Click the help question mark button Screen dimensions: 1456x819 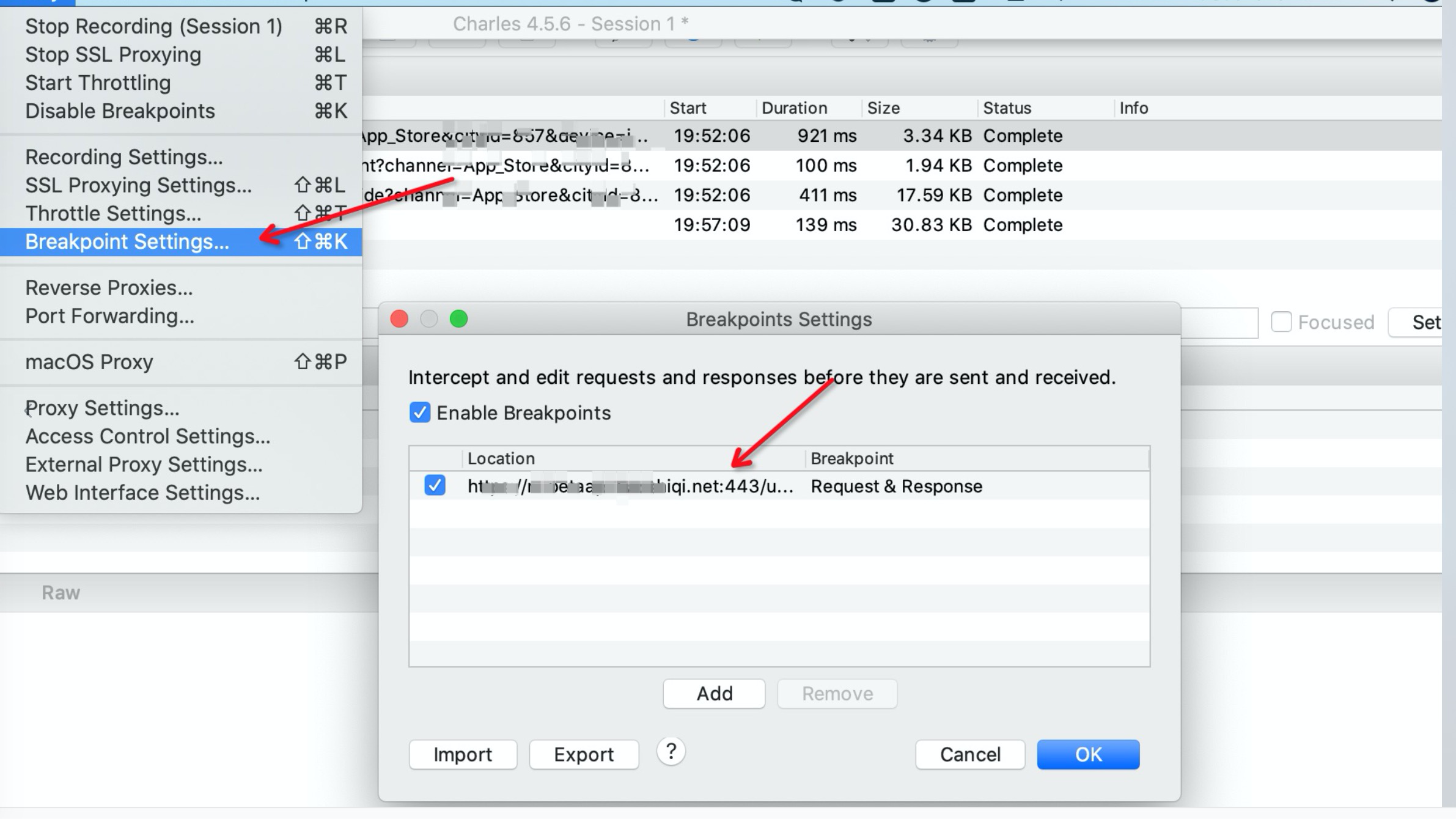[x=671, y=752]
